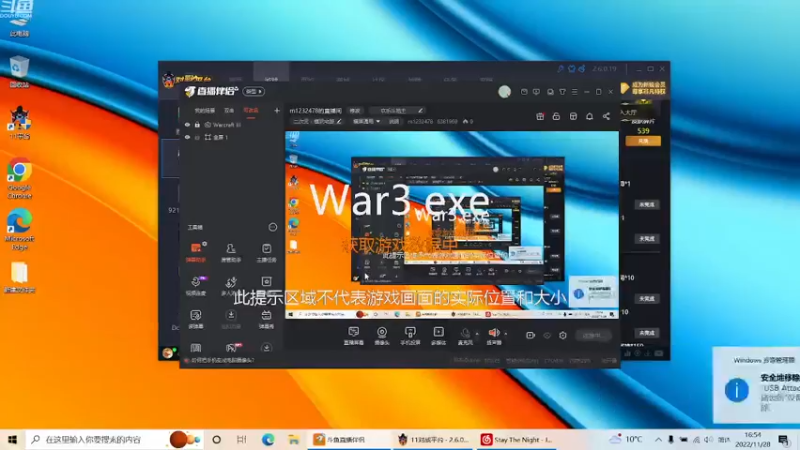The image size is (800, 450).
Task: Toggle the lock on Warcraft III source
Action: pos(197,124)
